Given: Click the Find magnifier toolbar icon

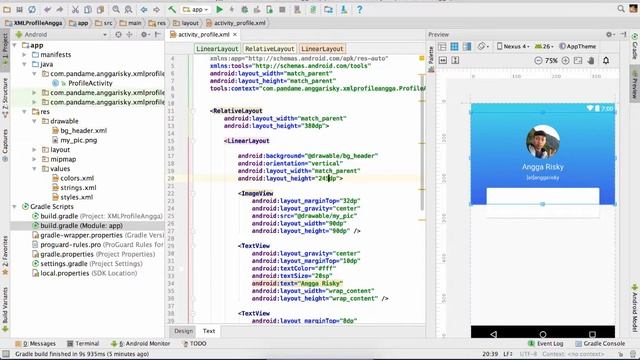Looking at the screenshot, I should pyautogui.click(x=116, y=9).
